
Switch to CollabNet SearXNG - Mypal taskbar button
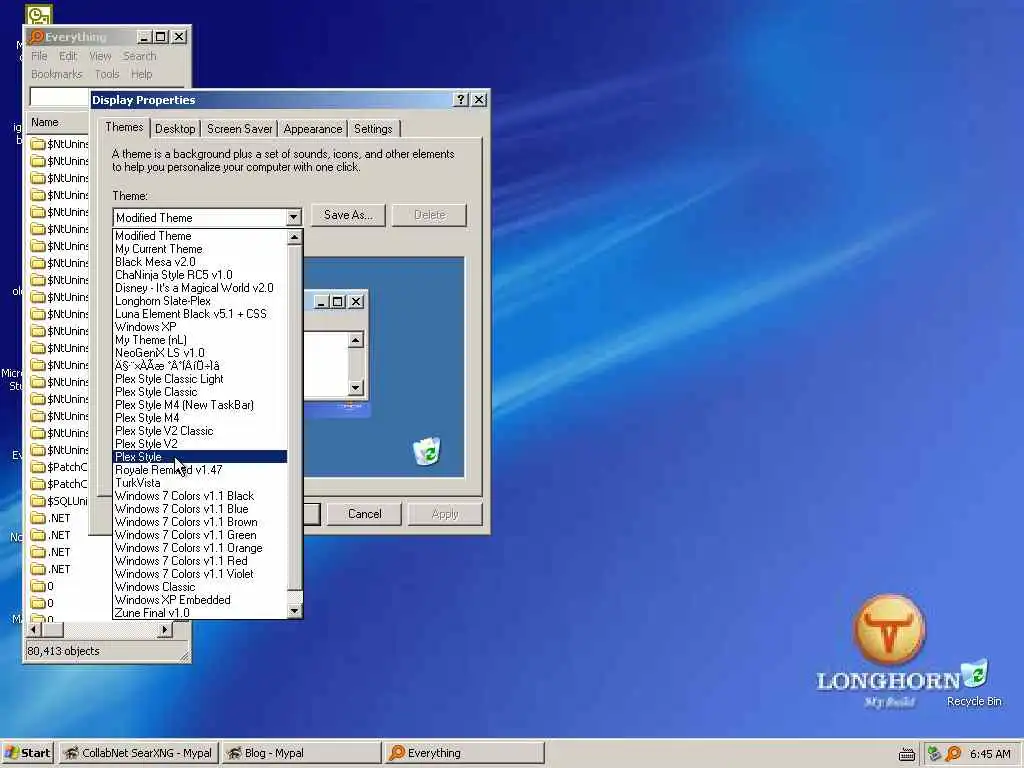click(x=139, y=753)
